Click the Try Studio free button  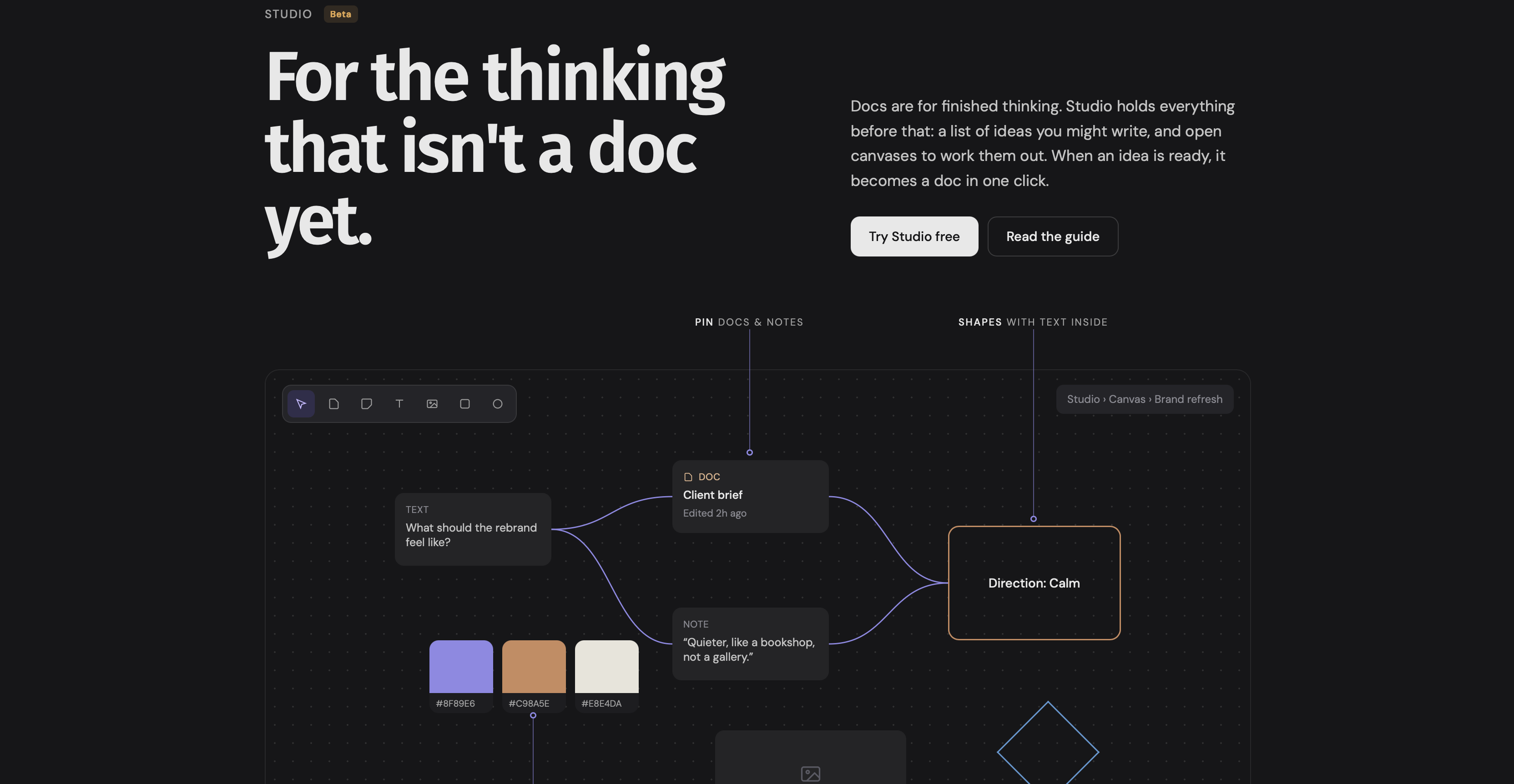(x=914, y=236)
